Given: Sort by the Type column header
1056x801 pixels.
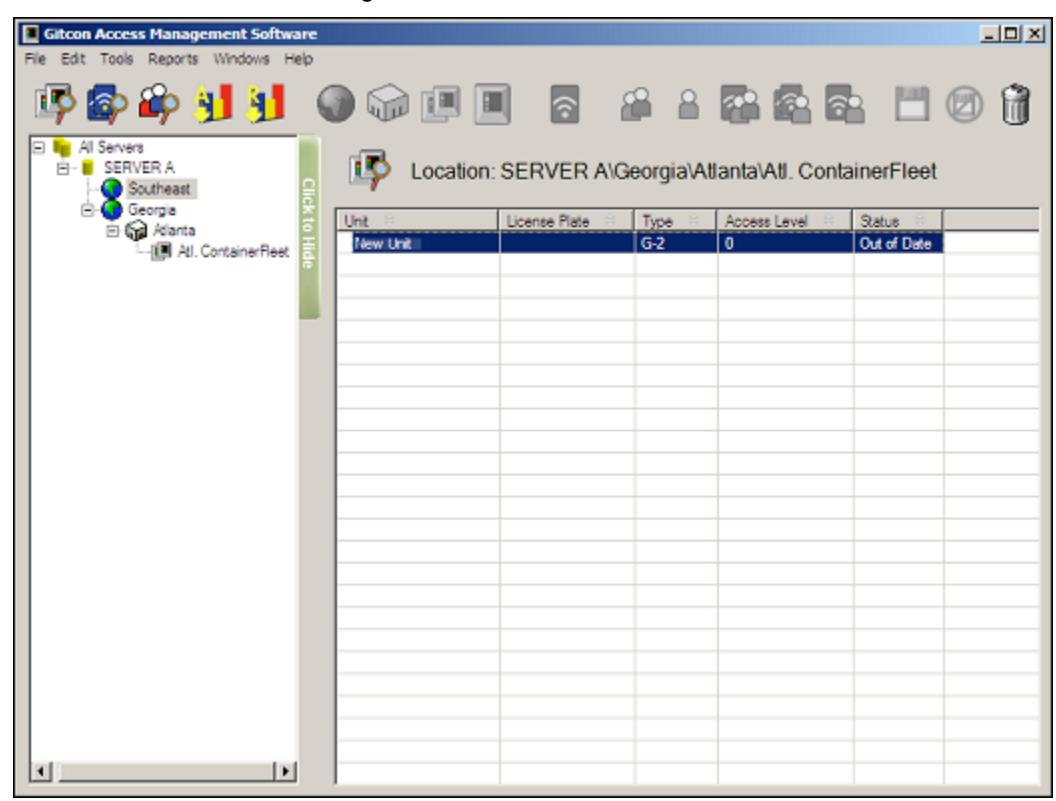Looking at the screenshot, I should [675, 221].
